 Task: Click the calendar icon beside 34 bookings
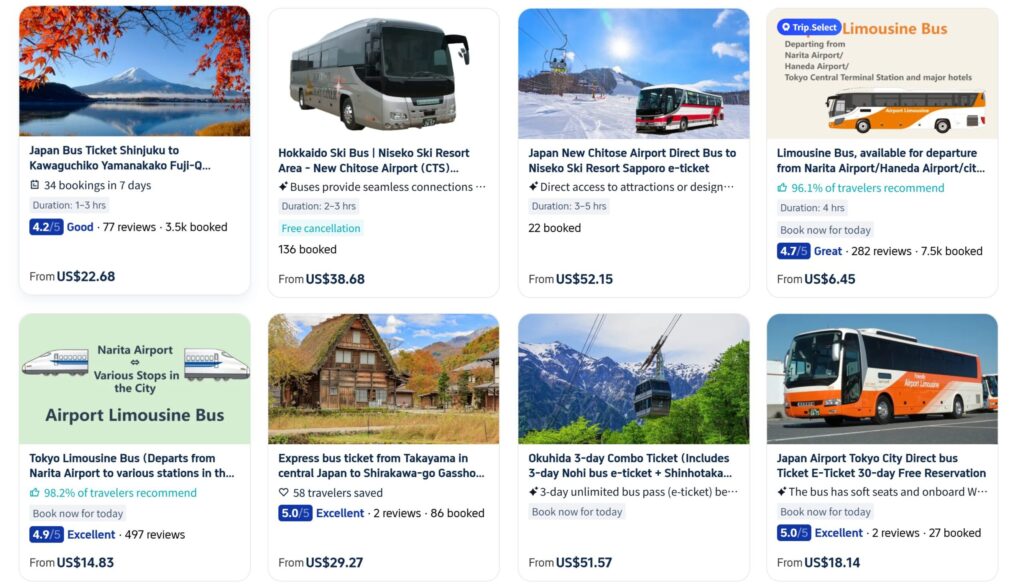(x=35, y=185)
